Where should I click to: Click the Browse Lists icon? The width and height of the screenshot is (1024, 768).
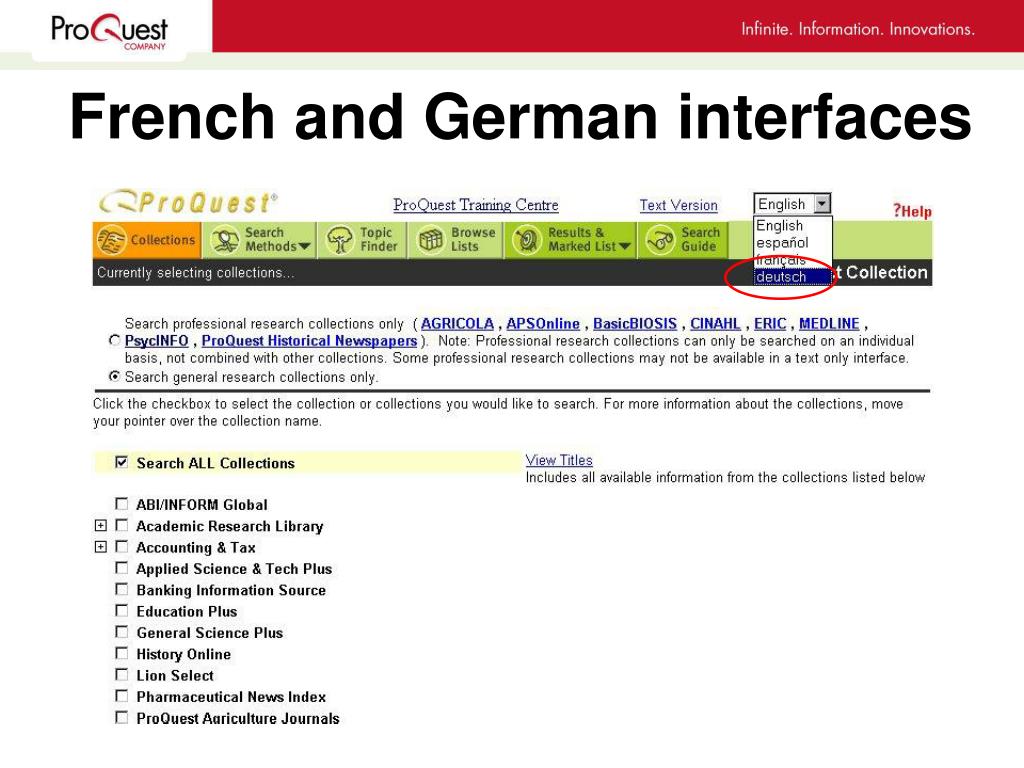[430, 240]
